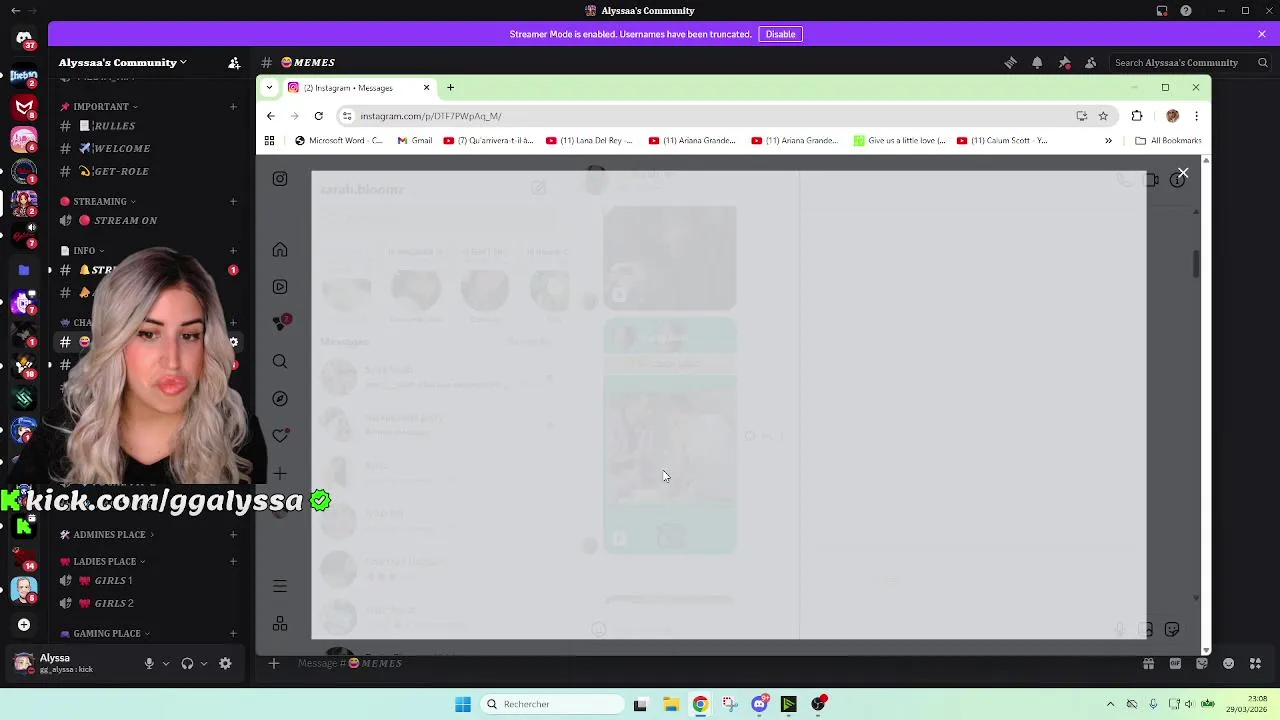This screenshot has height=720, width=1280.
Task: Create channel in STREAMING category
Action: 233,201
